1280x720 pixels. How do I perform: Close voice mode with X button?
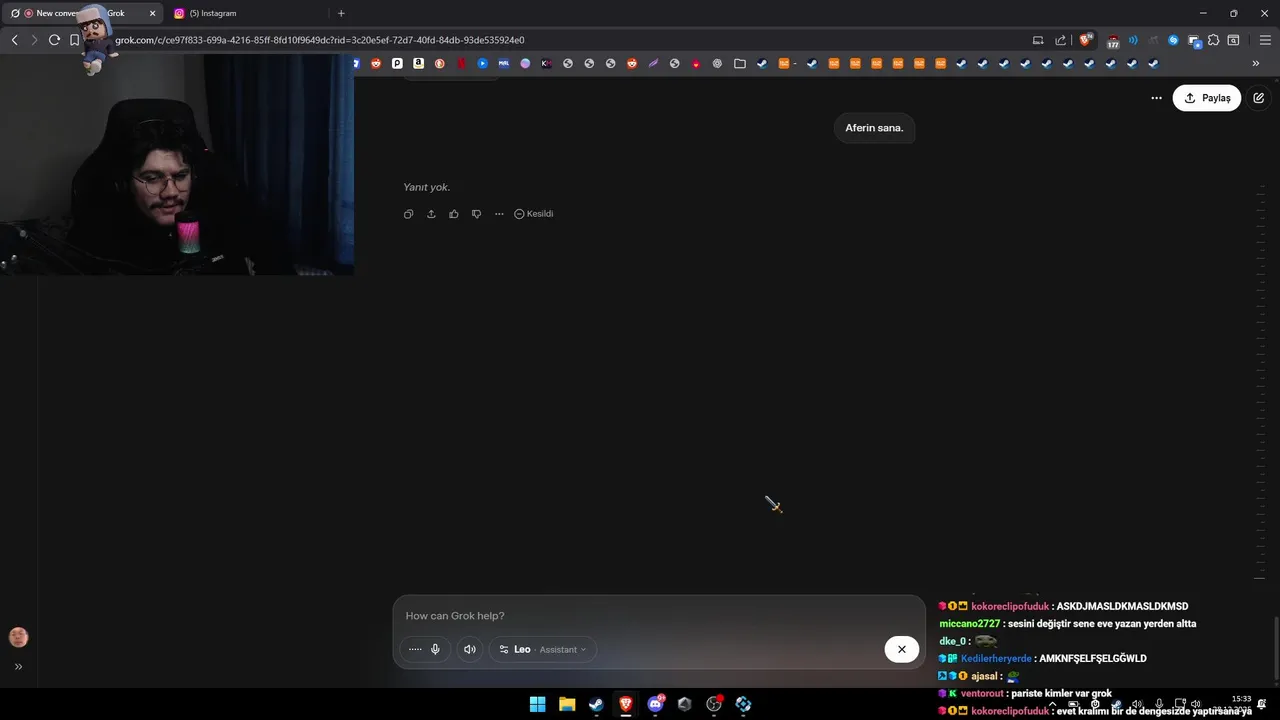coord(901,649)
